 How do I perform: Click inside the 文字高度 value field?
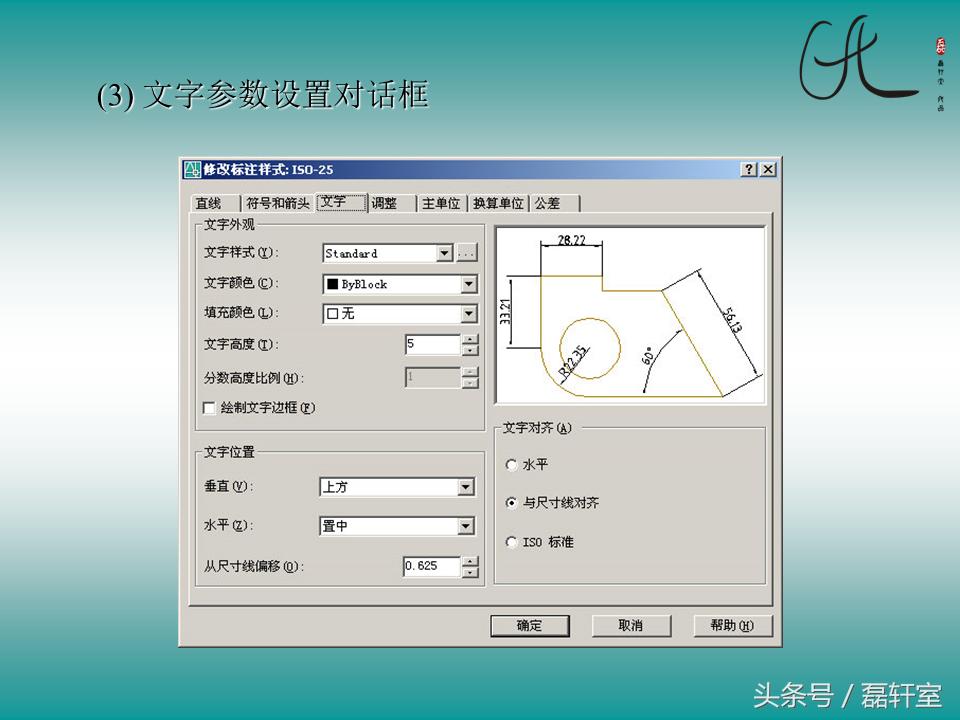[433, 344]
